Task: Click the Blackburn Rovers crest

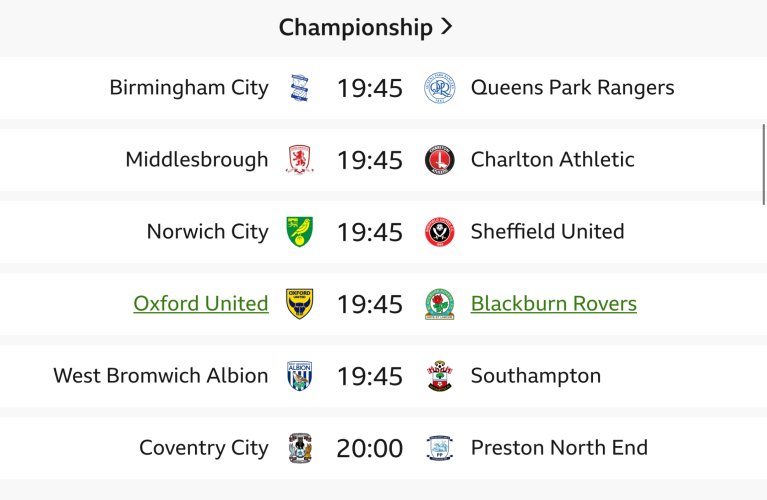Action: click(439, 304)
